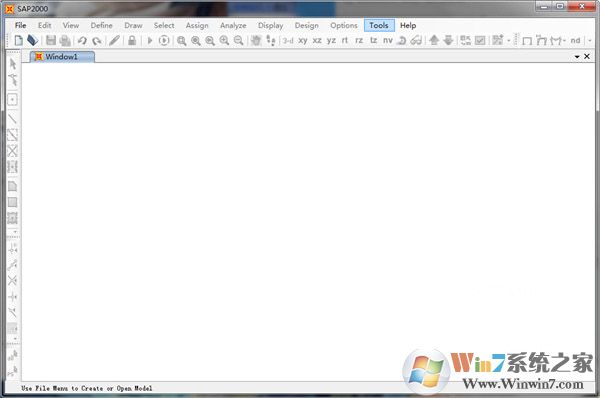
Task: Click the Save icon in toolbar
Action: click(x=51, y=40)
